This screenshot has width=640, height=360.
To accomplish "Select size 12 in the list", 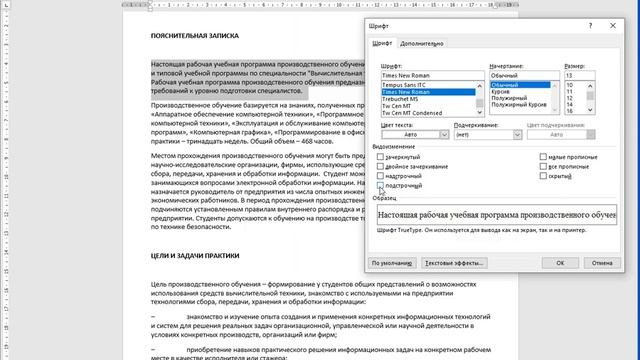I will point(576,98).
